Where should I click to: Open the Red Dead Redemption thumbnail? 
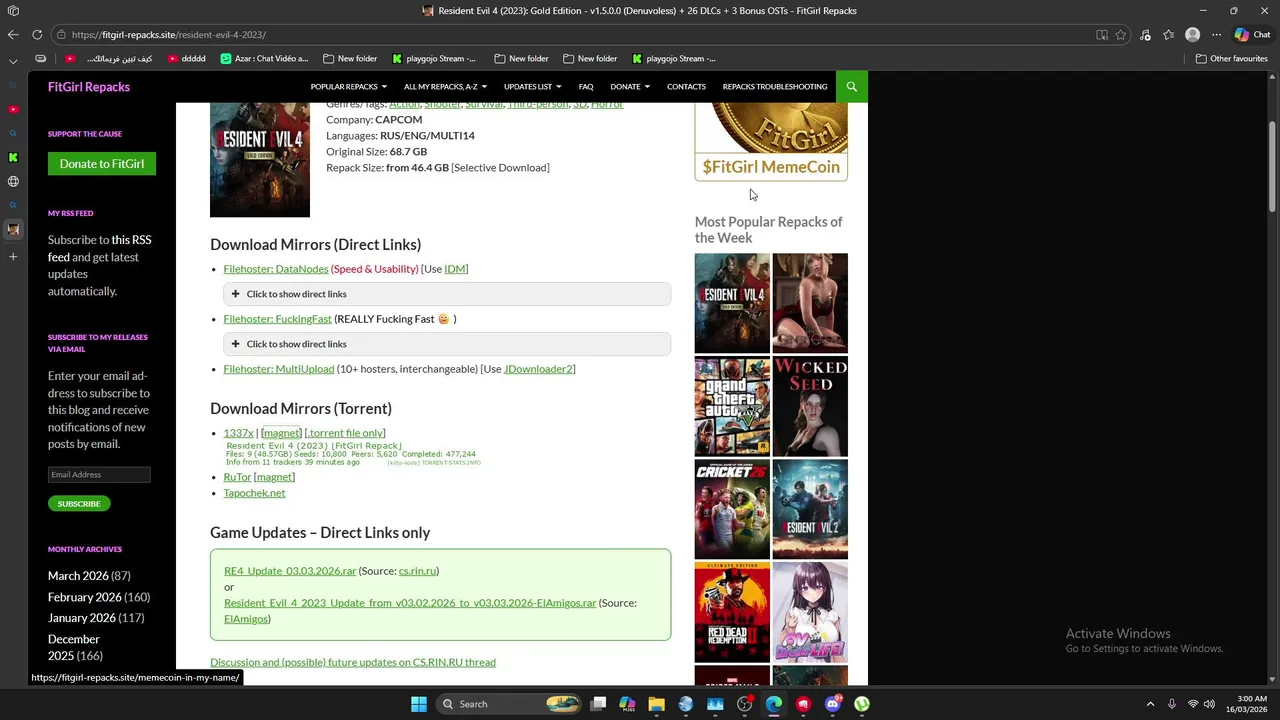pos(732,612)
